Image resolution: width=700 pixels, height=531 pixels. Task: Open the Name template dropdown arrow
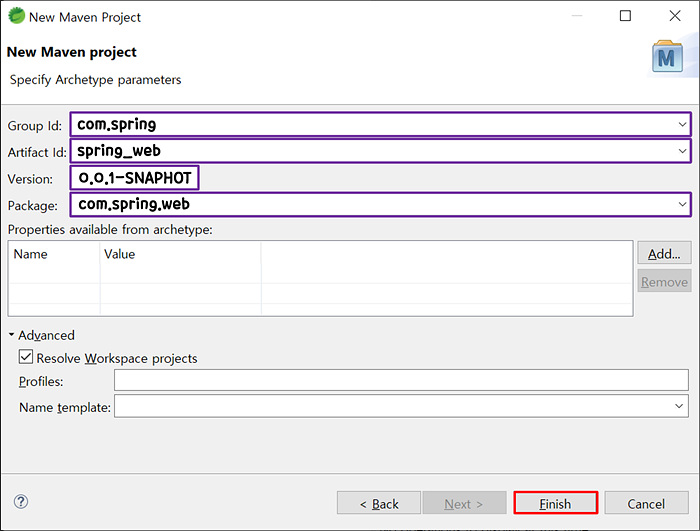[679, 406]
